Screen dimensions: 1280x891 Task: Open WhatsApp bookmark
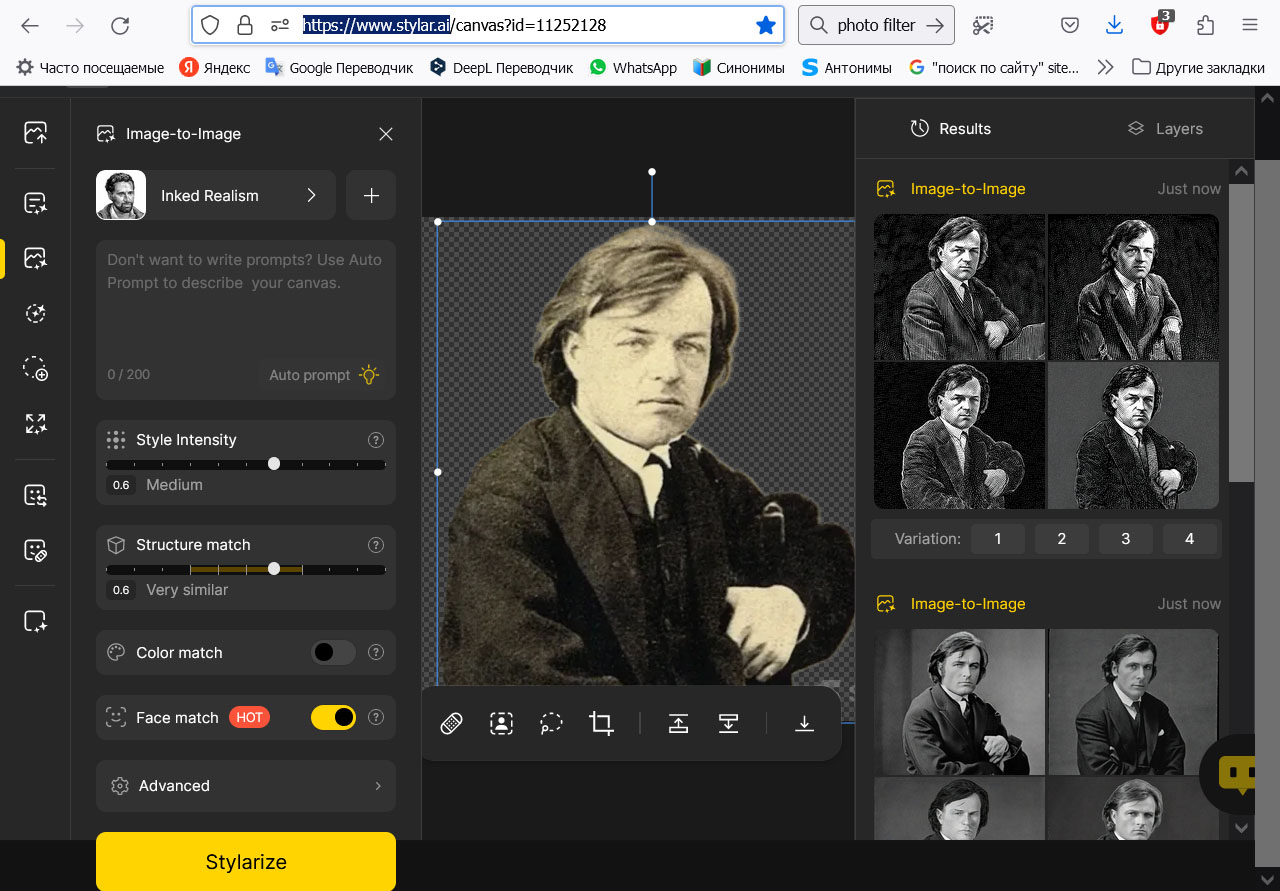(x=633, y=67)
